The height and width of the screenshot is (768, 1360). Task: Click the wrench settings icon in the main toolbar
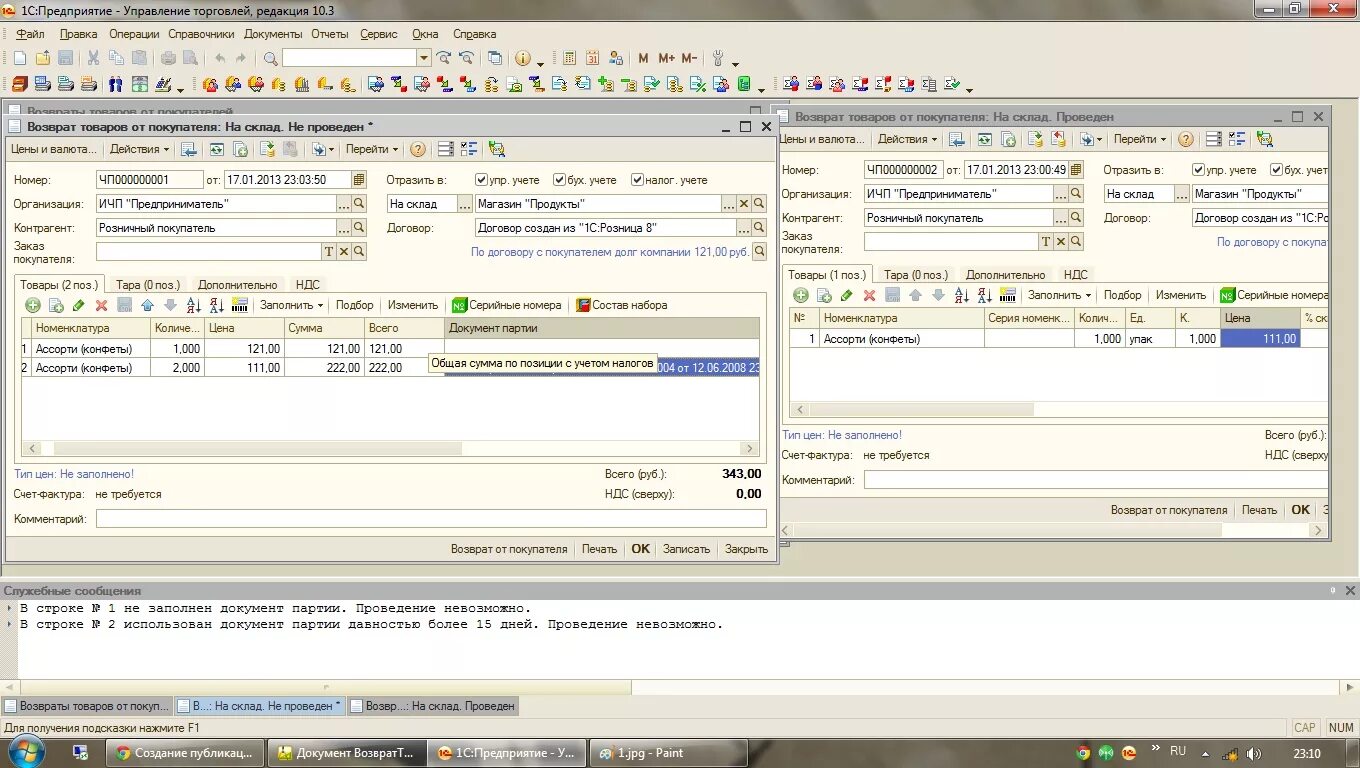point(718,58)
